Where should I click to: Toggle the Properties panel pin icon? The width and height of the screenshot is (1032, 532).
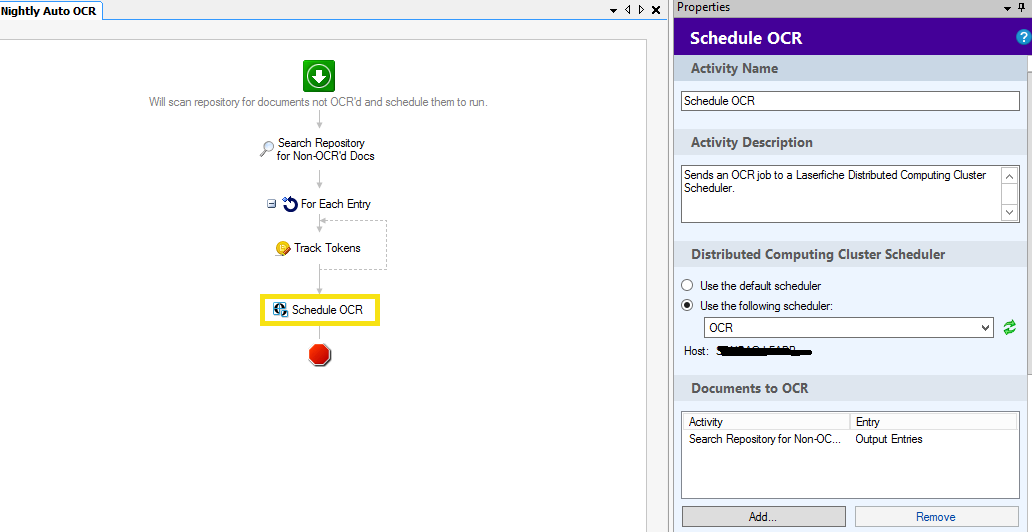(x=1021, y=8)
